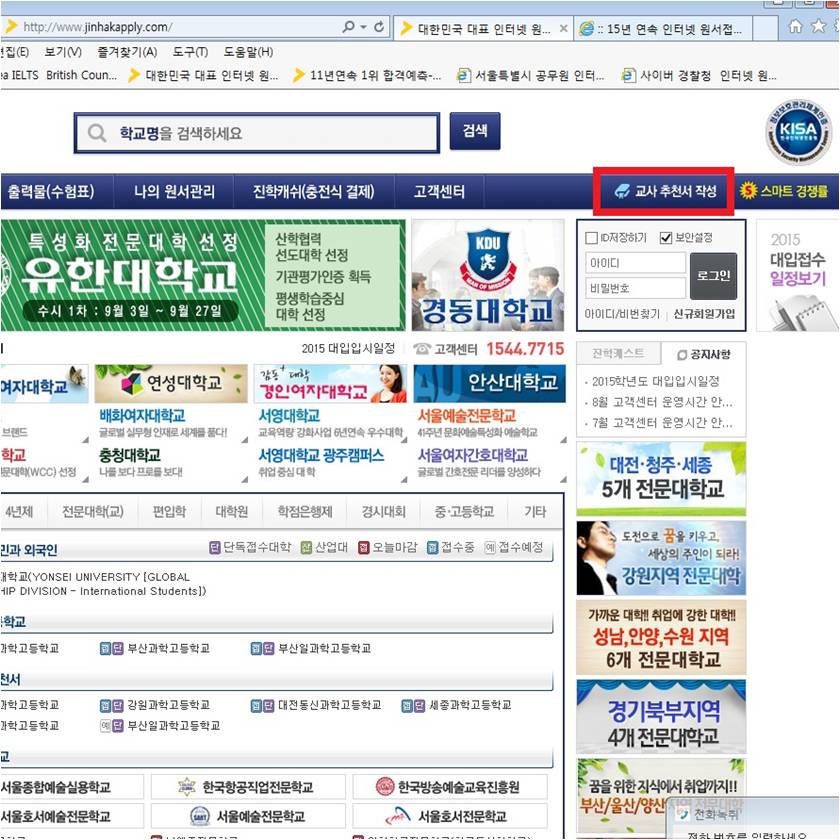The image size is (840, 840).
Task: Click the 비밀번호 input field
Action: click(x=635, y=288)
